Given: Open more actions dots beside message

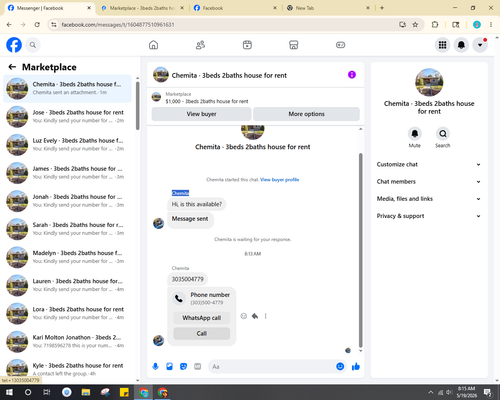Looking at the screenshot, I should (265, 316).
